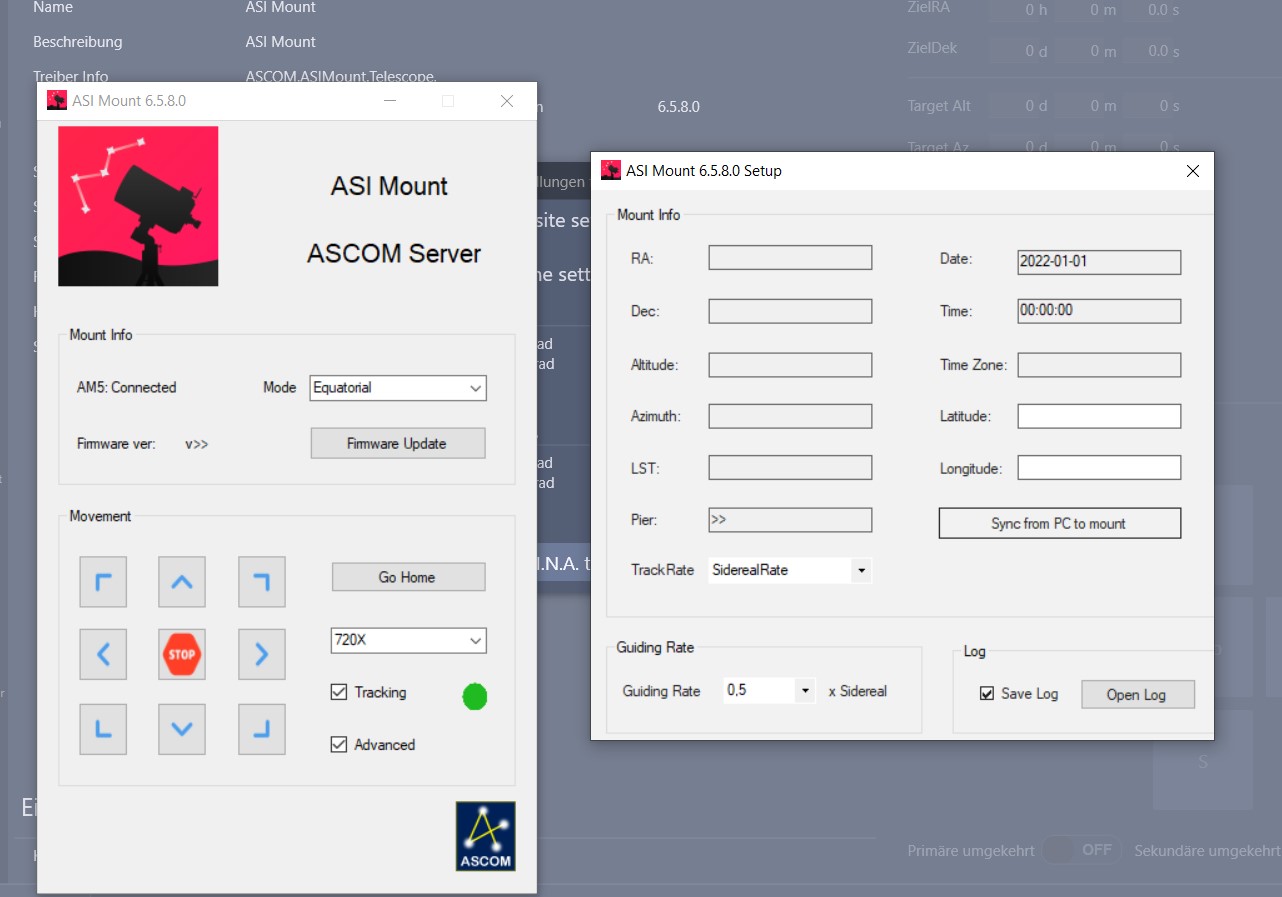Click the ASCOM logo icon
This screenshot has height=897, width=1282.
click(x=486, y=836)
